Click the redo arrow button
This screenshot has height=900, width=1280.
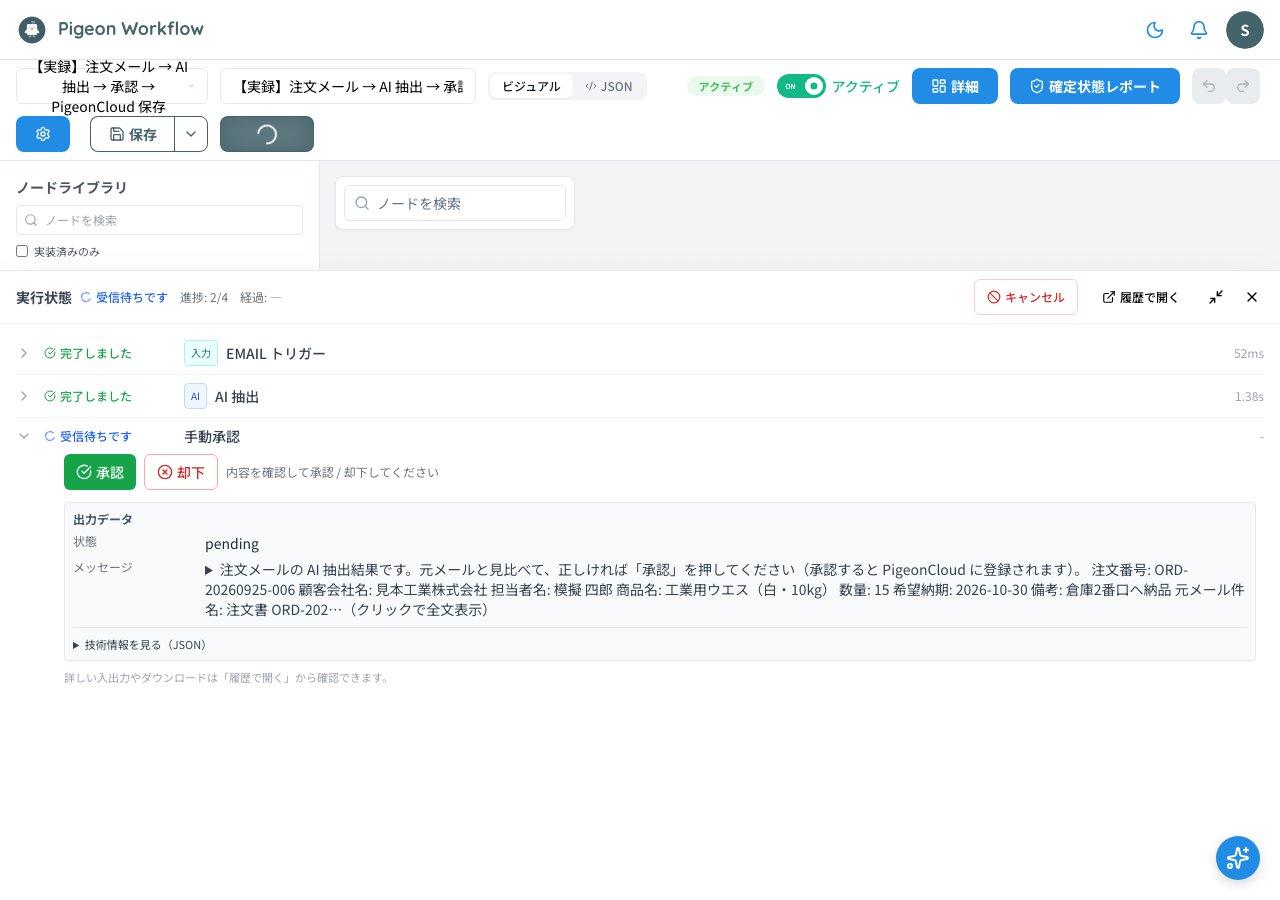tap(1243, 86)
